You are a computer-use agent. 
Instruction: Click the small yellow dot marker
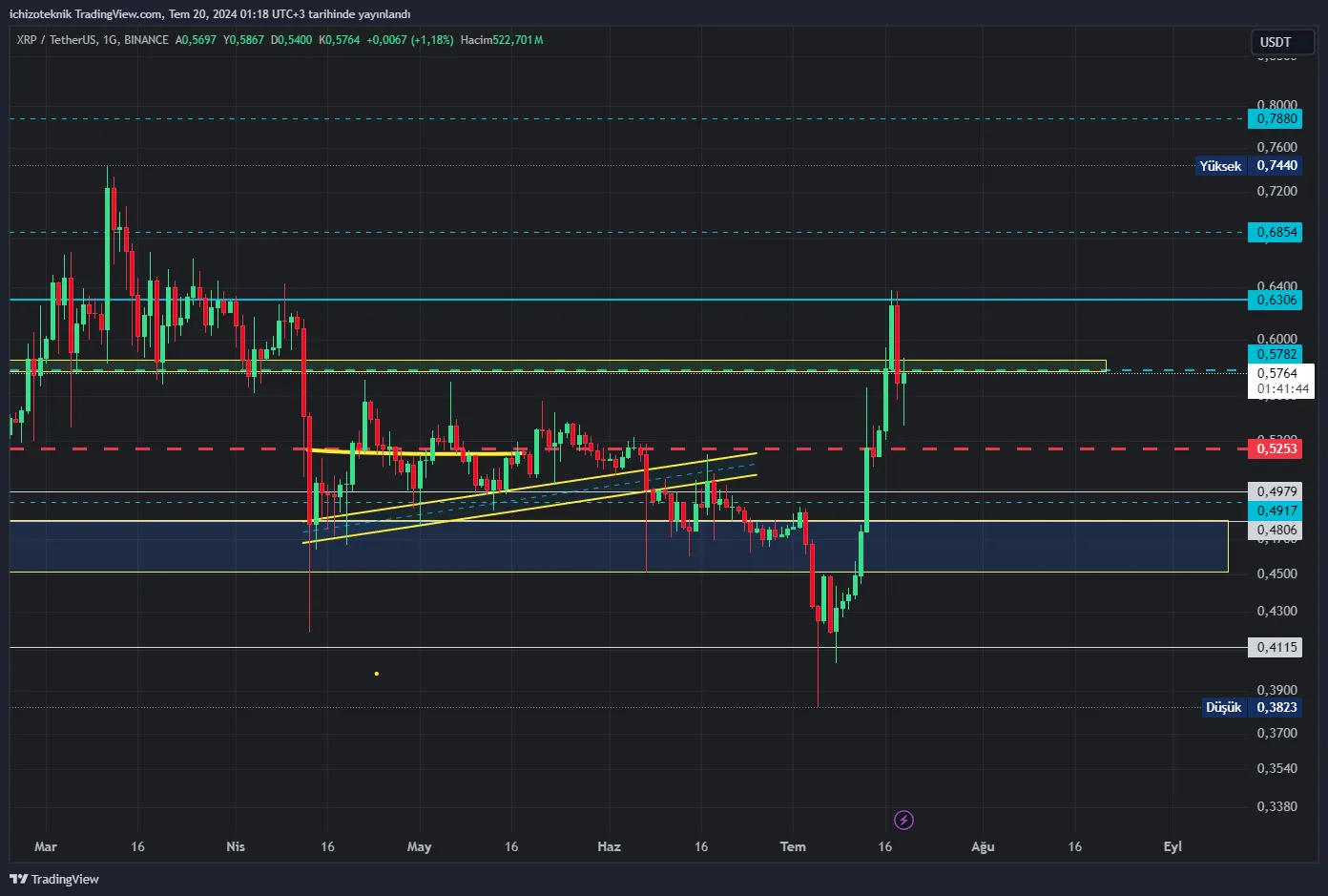(377, 674)
